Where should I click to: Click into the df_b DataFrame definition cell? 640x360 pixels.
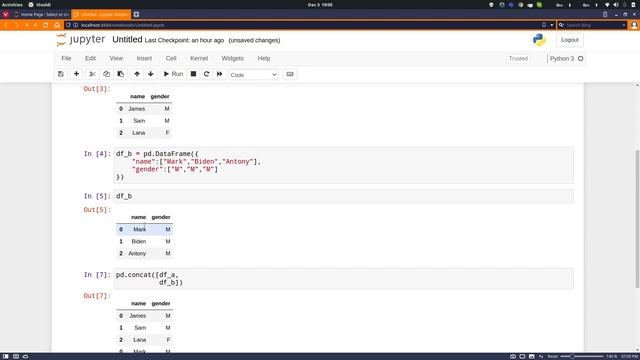pyautogui.click(x=344, y=165)
